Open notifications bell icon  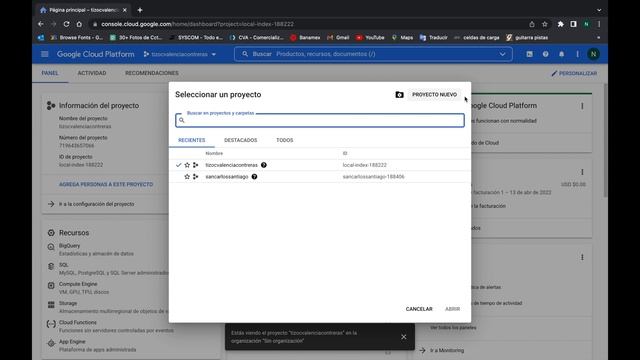tap(562, 54)
